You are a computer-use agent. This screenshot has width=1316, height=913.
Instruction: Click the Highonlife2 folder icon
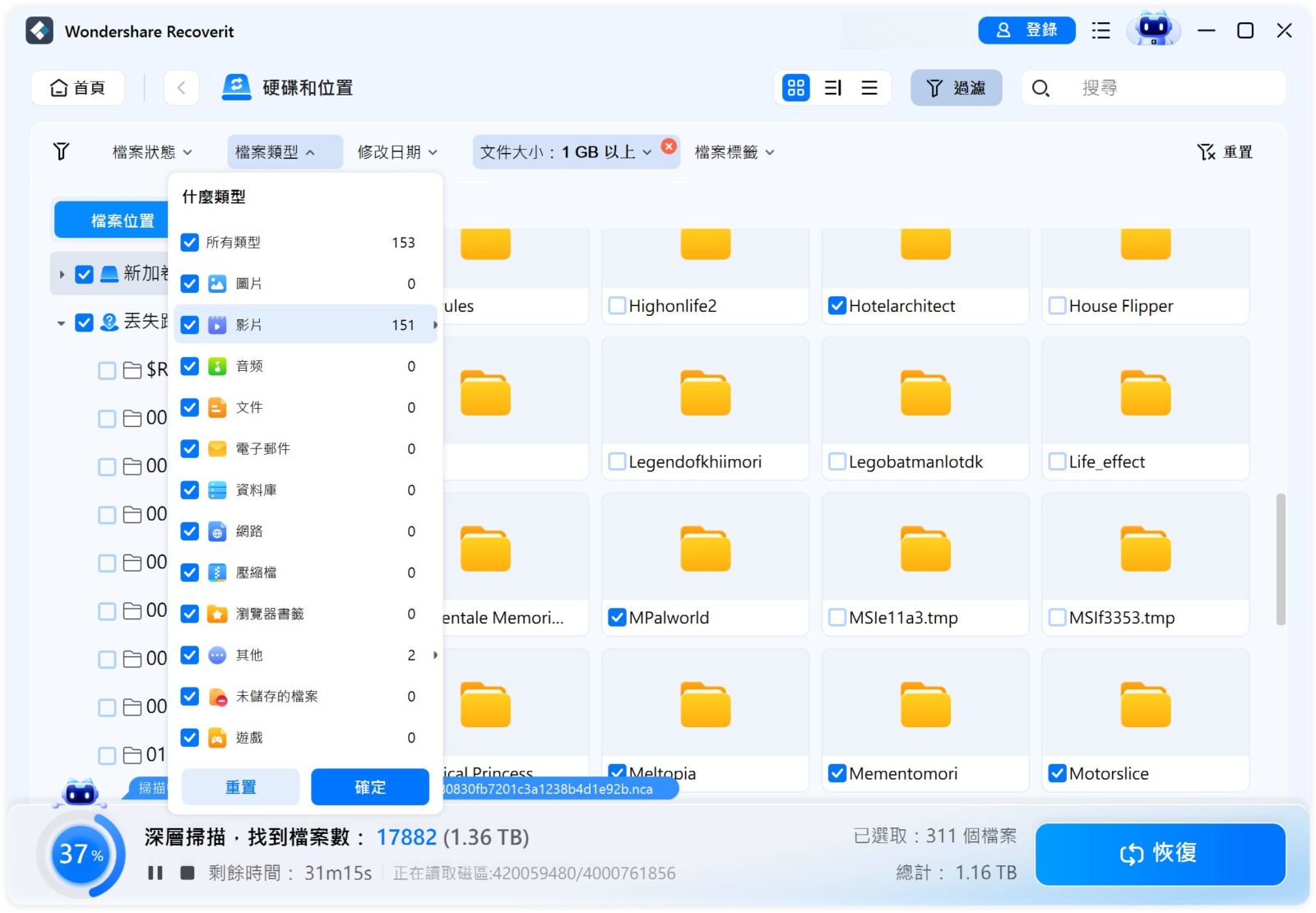(705, 243)
